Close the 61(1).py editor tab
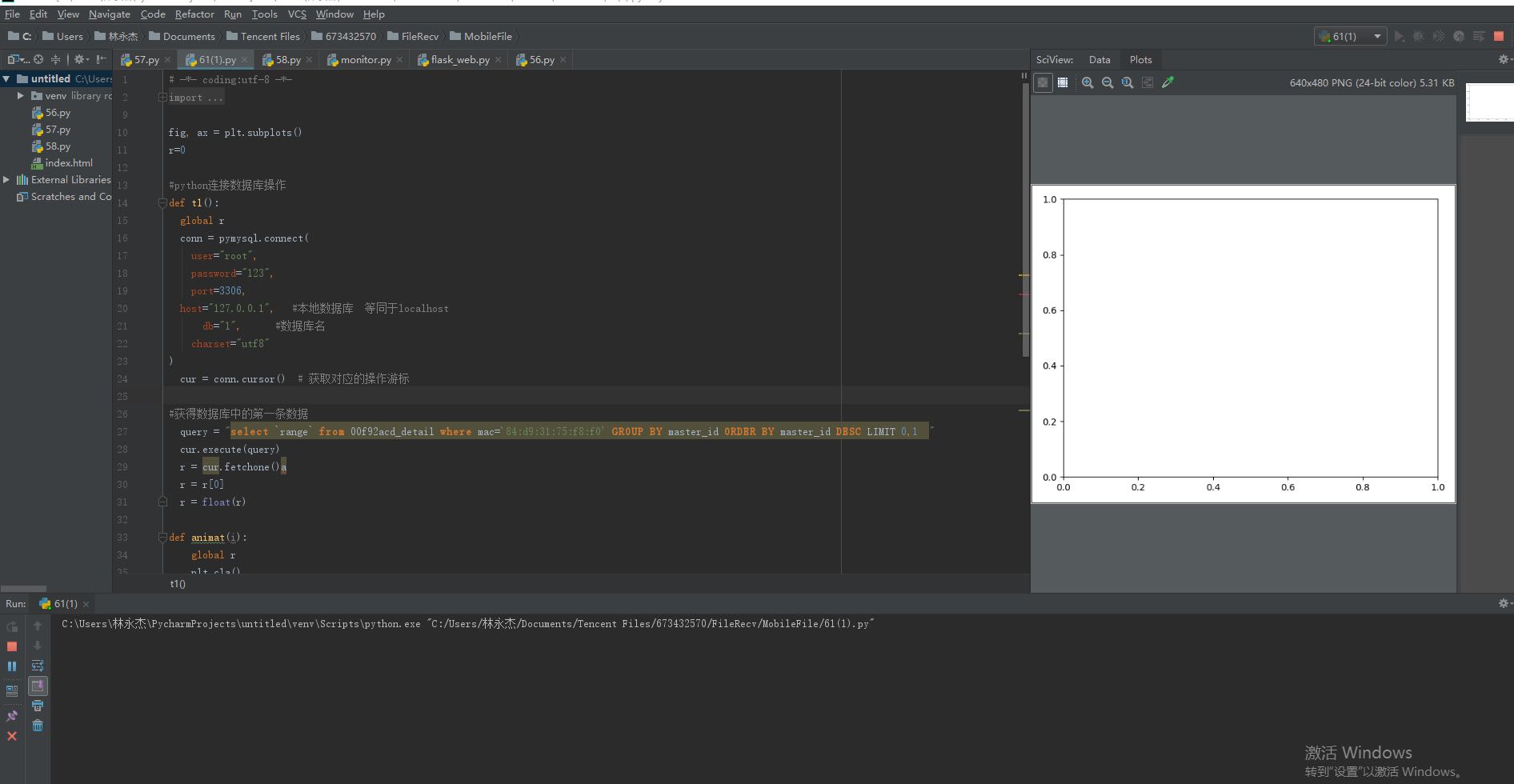The width and height of the screenshot is (1514, 784). tap(245, 60)
